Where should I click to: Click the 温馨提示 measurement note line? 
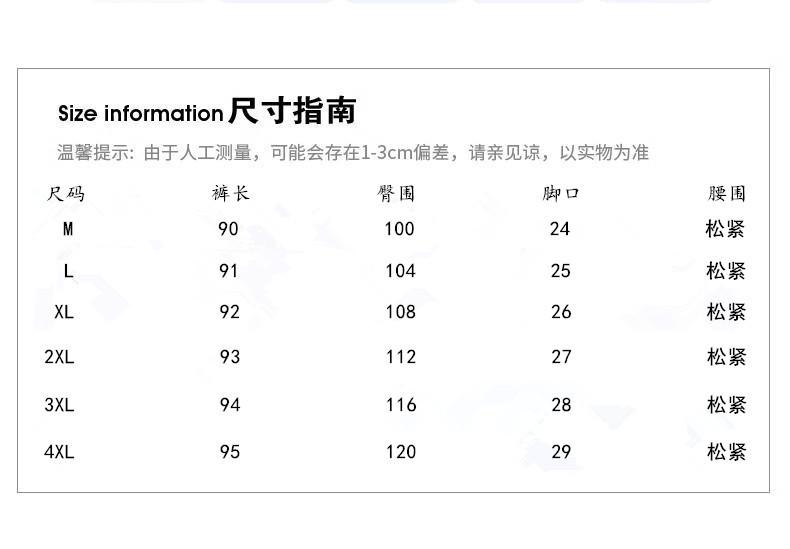click(x=353, y=152)
